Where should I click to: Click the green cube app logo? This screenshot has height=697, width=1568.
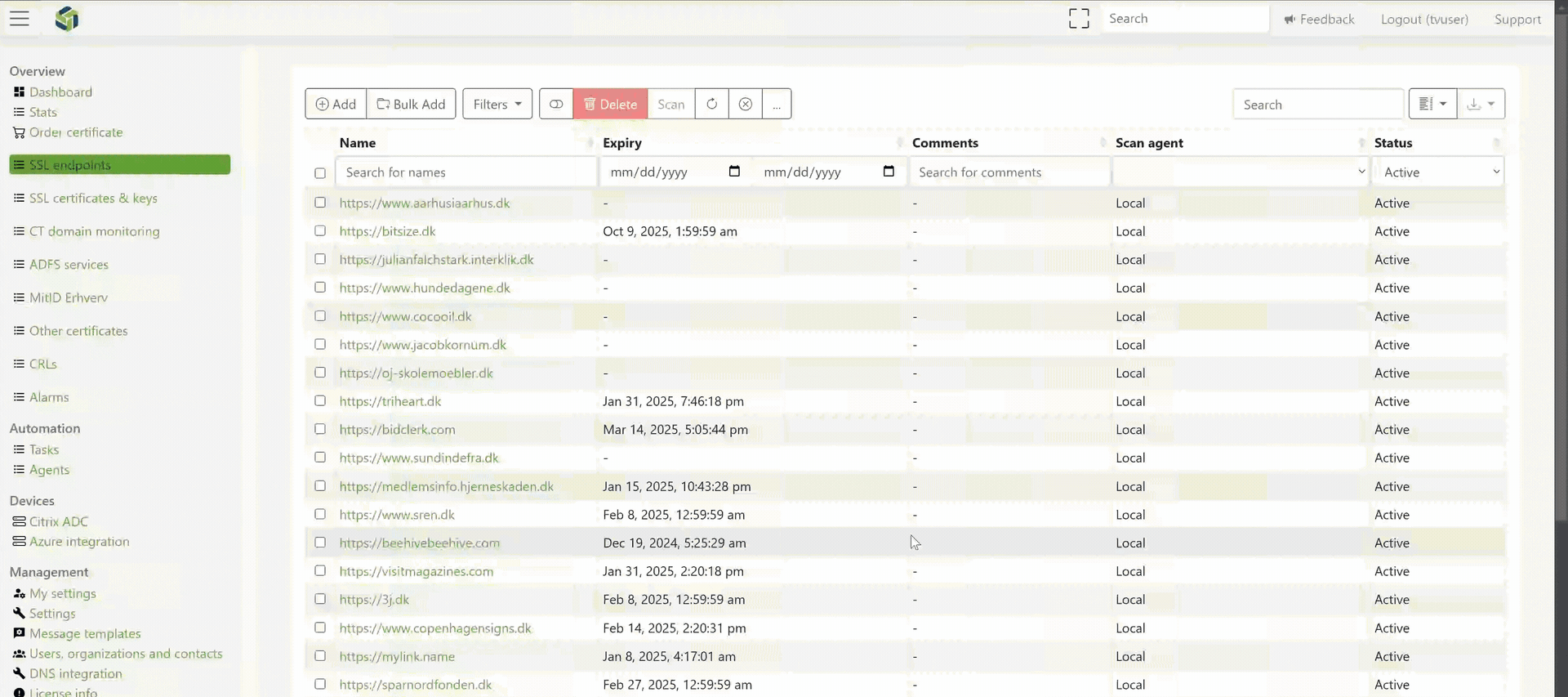67,19
